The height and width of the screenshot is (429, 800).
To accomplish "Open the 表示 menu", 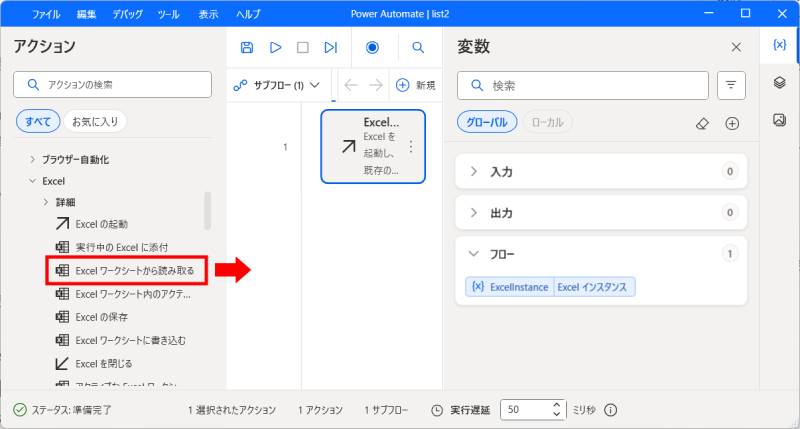I will (208, 14).
